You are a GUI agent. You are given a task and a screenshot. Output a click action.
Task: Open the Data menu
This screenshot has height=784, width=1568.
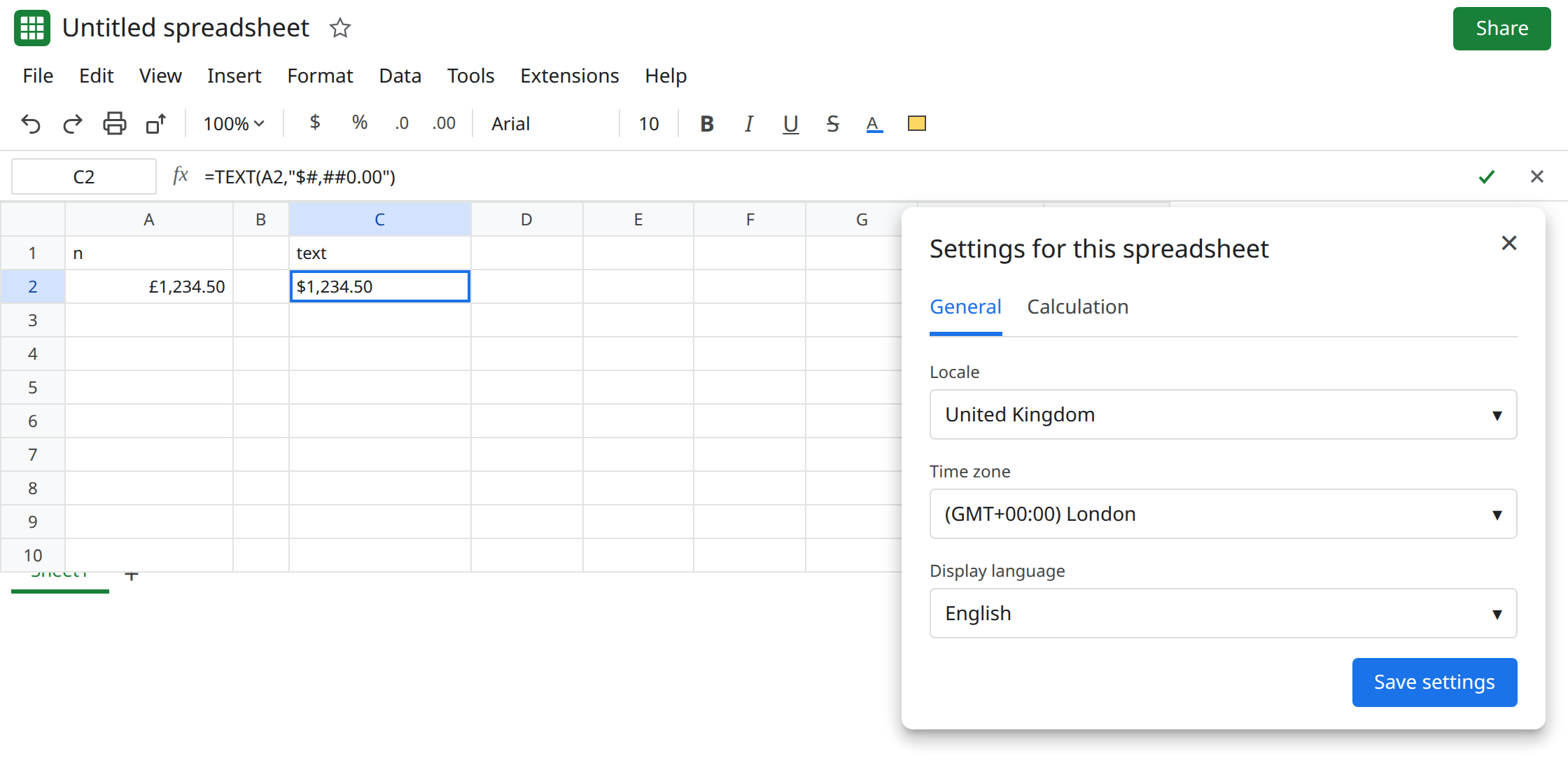400,76
